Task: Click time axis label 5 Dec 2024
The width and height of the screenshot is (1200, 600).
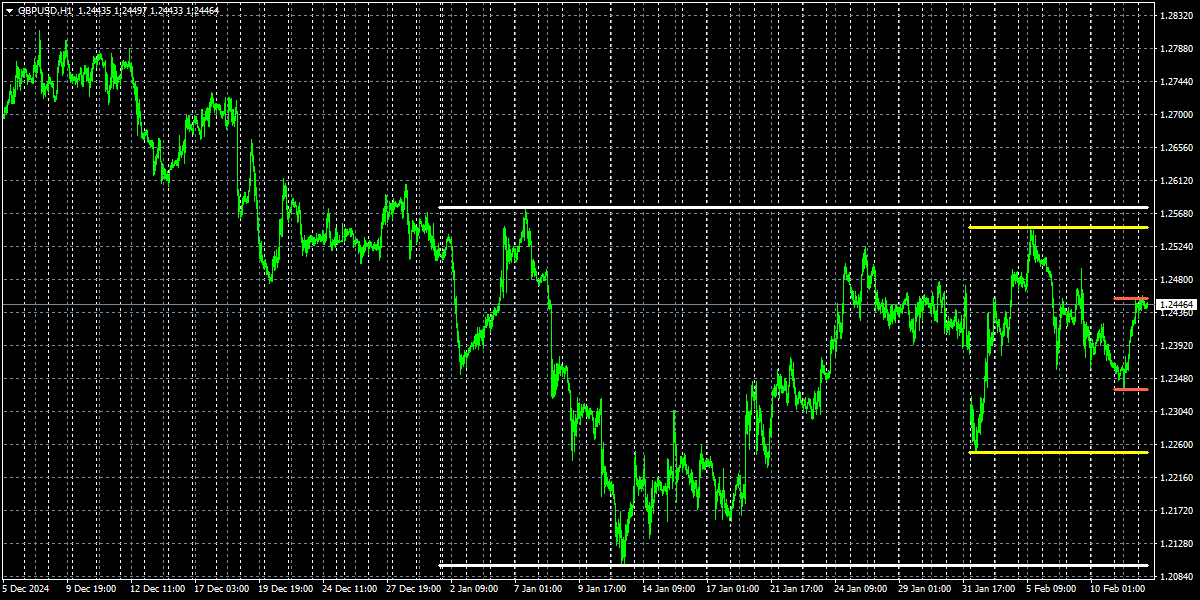Action: point(26,590)
